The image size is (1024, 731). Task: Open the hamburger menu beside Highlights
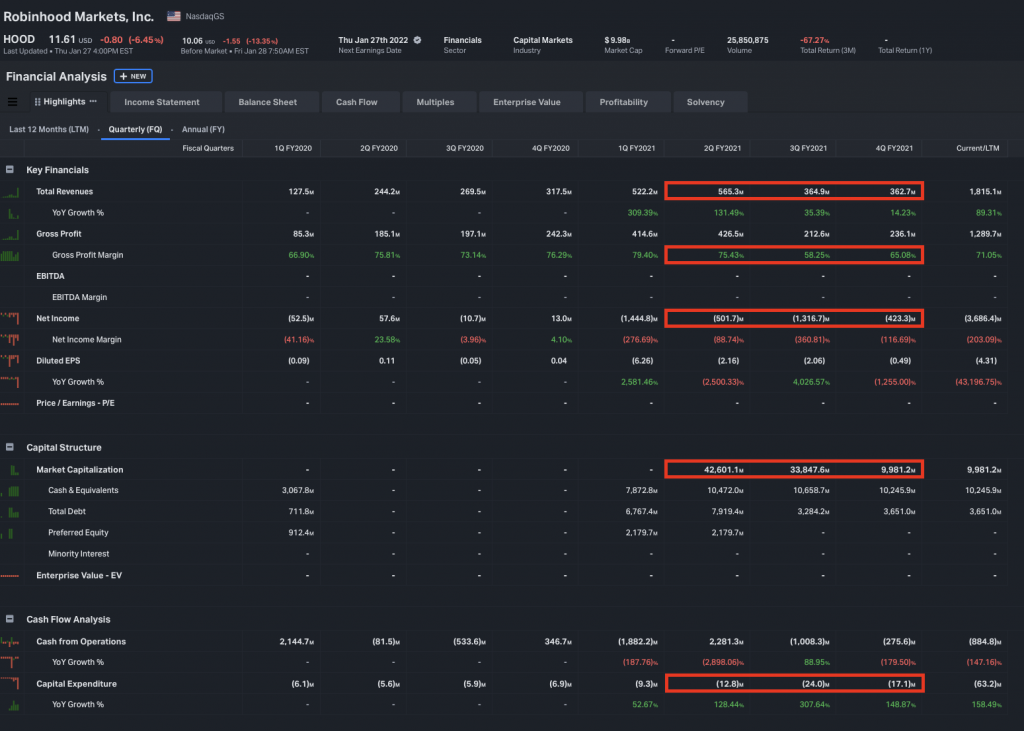(x=12, y=102)
